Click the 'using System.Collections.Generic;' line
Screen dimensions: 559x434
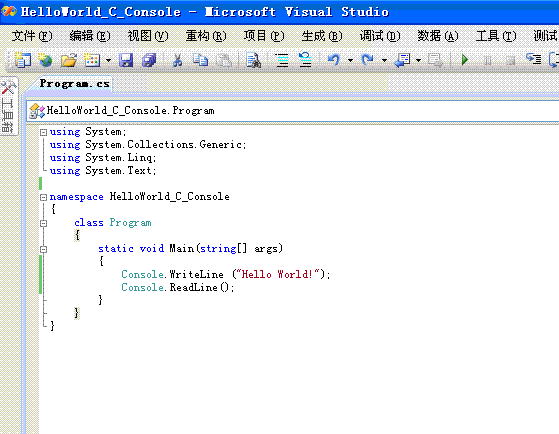(148, 144)
